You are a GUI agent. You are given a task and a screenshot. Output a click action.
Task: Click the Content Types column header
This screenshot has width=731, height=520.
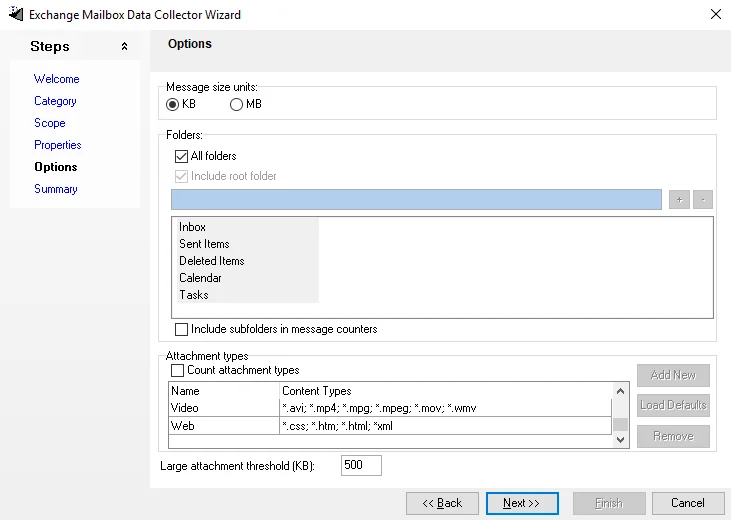(445, 391)
